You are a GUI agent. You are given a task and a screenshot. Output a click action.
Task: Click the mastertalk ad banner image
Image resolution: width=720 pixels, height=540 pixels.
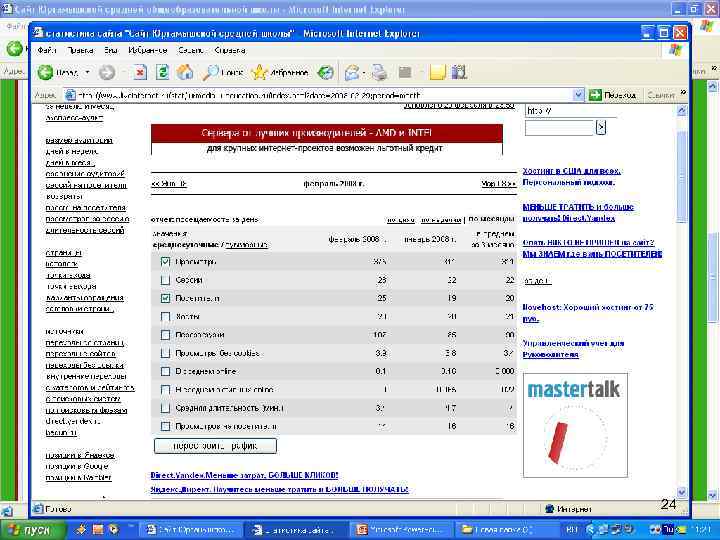pyautogui.click(x=575, y=425)
